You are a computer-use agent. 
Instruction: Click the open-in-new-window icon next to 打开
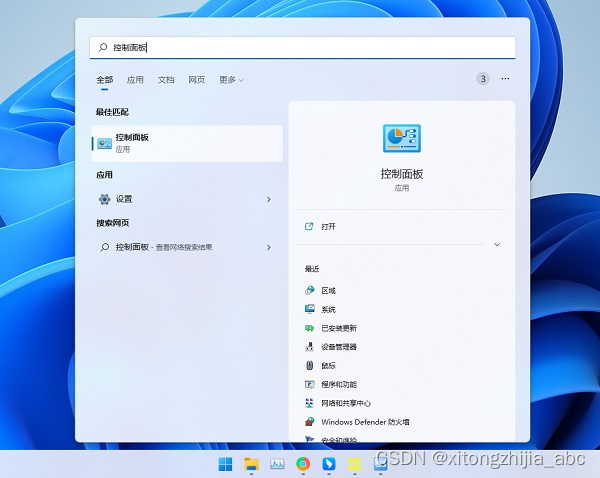click(309, 226)
